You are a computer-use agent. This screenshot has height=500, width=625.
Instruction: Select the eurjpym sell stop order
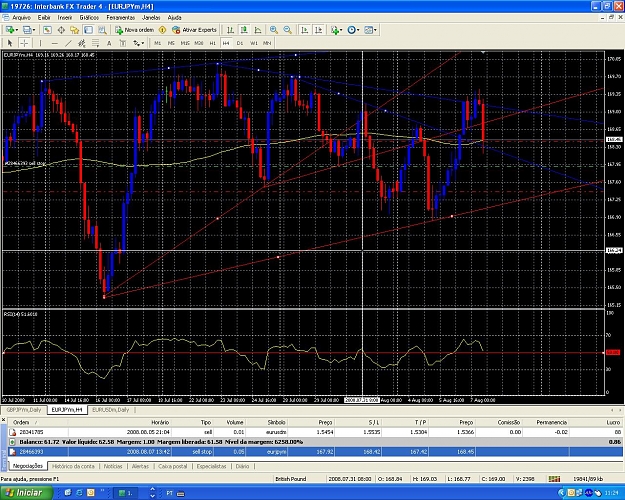315,452
